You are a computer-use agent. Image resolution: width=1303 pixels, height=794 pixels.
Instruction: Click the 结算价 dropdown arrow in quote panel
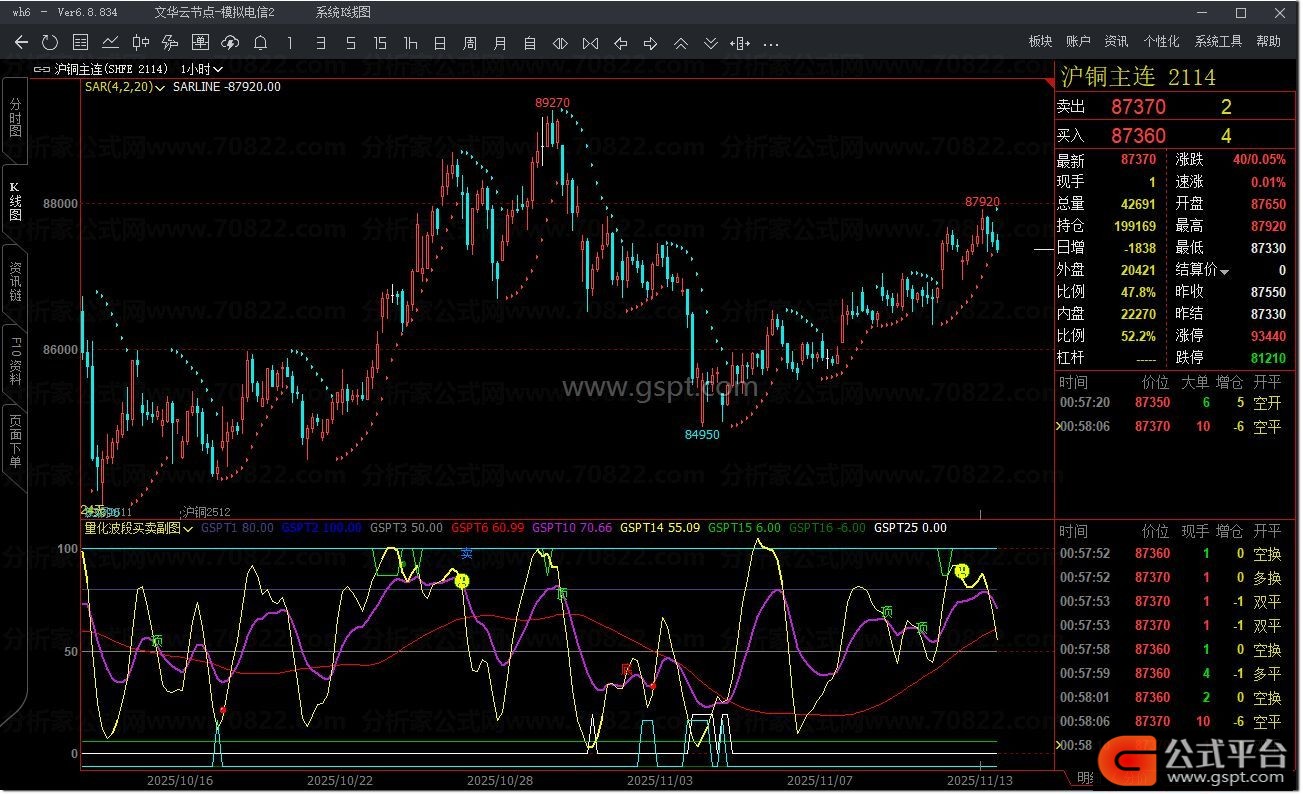coord(1224,271)
